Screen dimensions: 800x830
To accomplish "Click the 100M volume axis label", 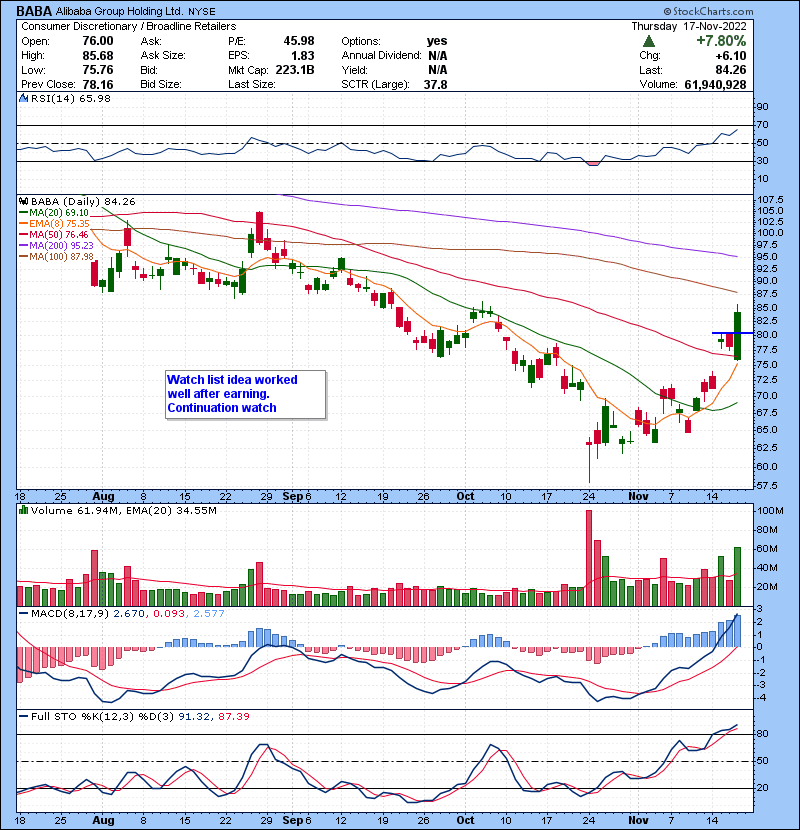I will [x=770, y=511].
